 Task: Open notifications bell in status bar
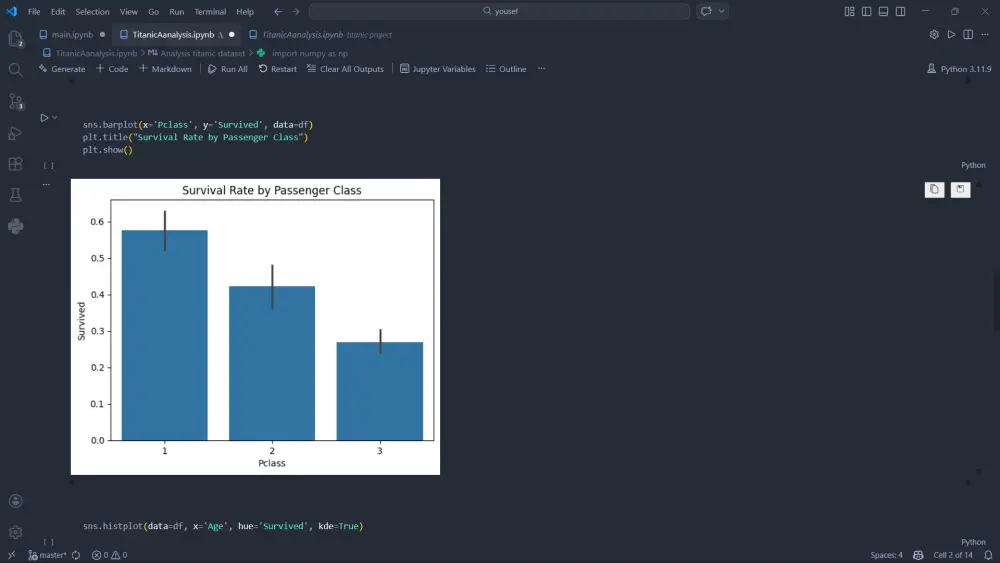pos(988,555)
